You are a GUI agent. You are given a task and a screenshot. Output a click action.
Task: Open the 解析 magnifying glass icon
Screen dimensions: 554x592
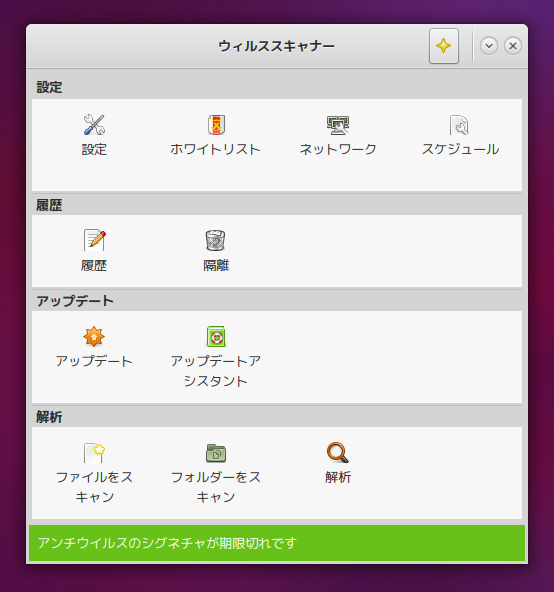click(x=338, y=452)
